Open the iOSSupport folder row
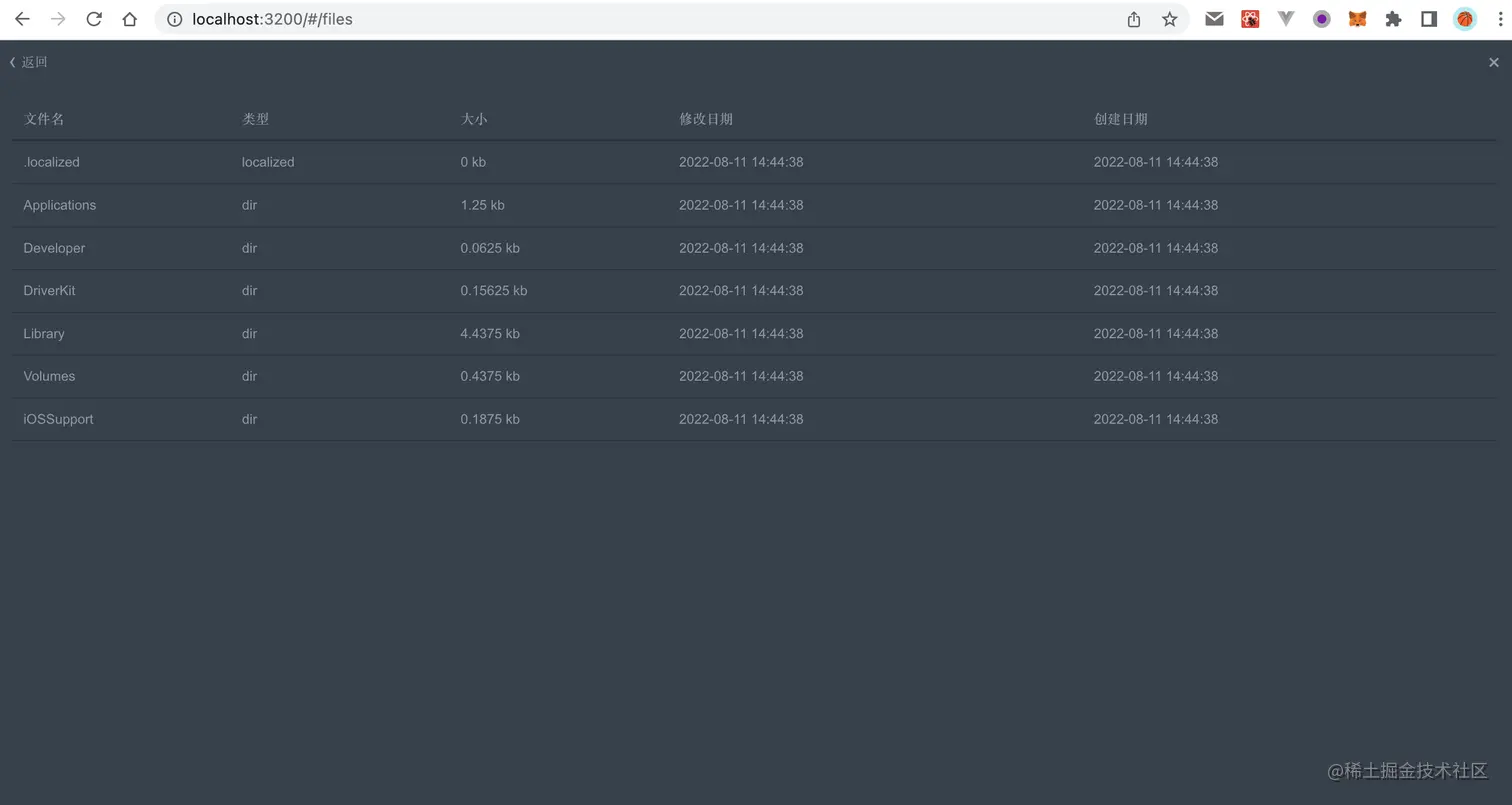1512x805 pixels. pos(754,419)
